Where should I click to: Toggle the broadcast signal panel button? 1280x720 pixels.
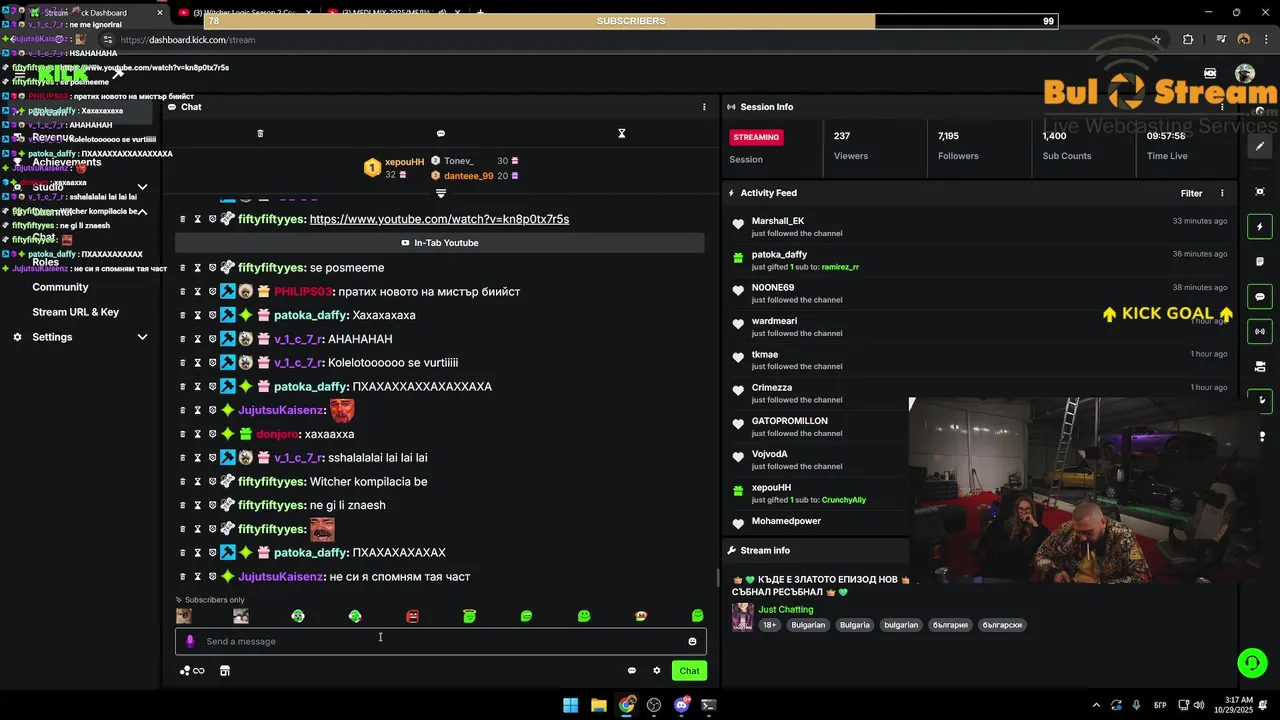pos(1260,331)
